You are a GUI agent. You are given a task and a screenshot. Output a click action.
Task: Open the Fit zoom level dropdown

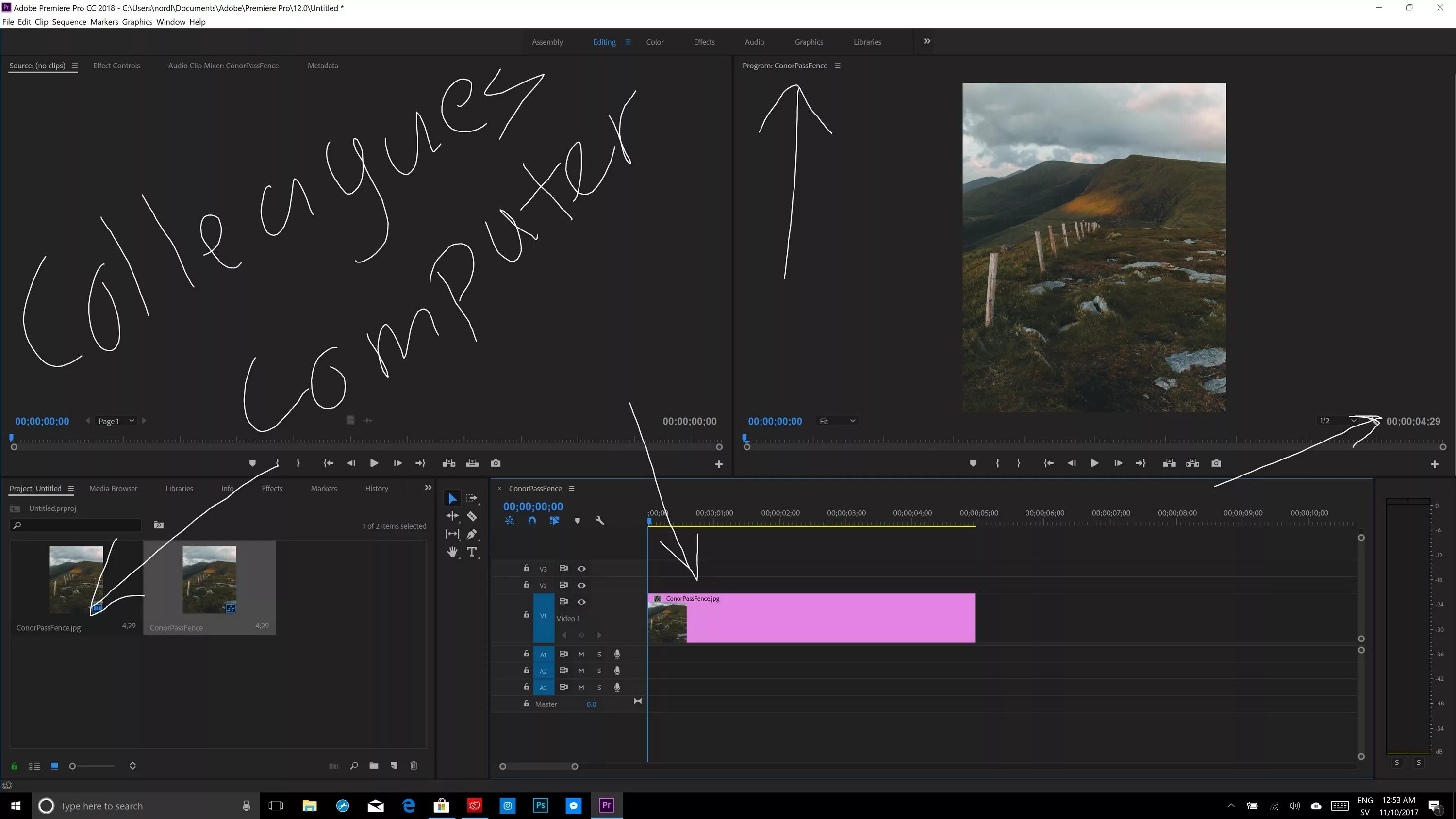(x=837, y=421)
